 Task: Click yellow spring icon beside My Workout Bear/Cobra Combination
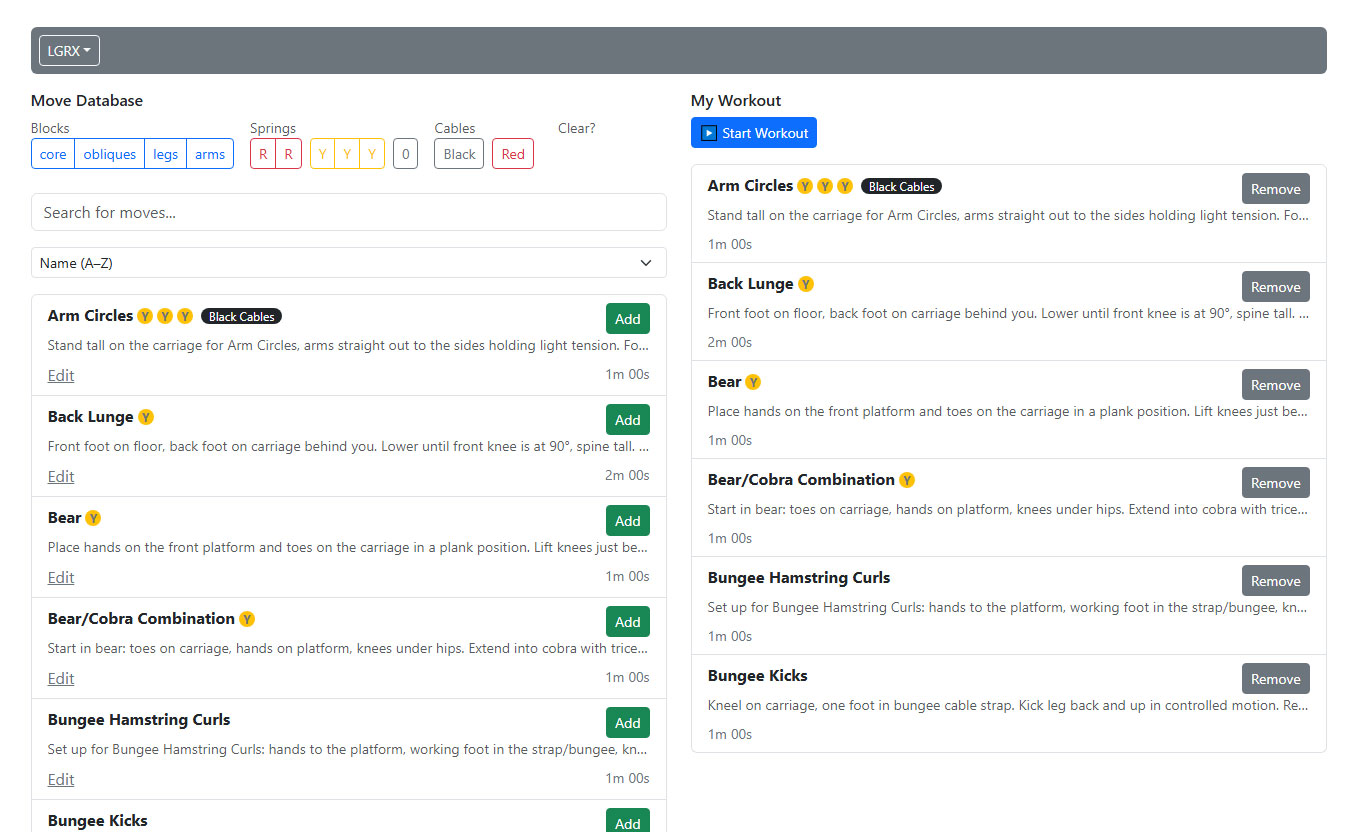click(x=907, y=480)
